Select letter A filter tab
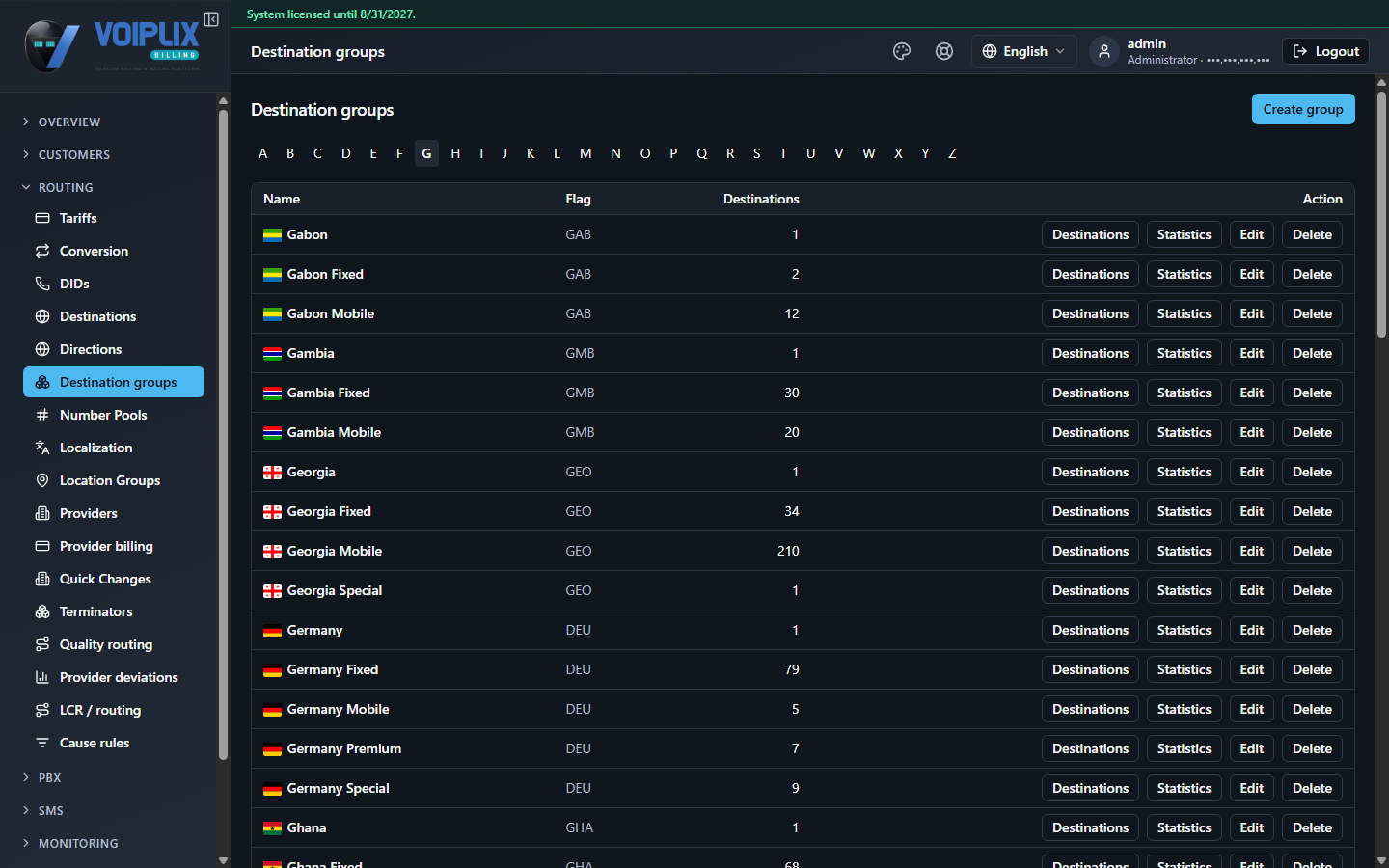Viewport: 1389px width, 868px height. point(262,153)
